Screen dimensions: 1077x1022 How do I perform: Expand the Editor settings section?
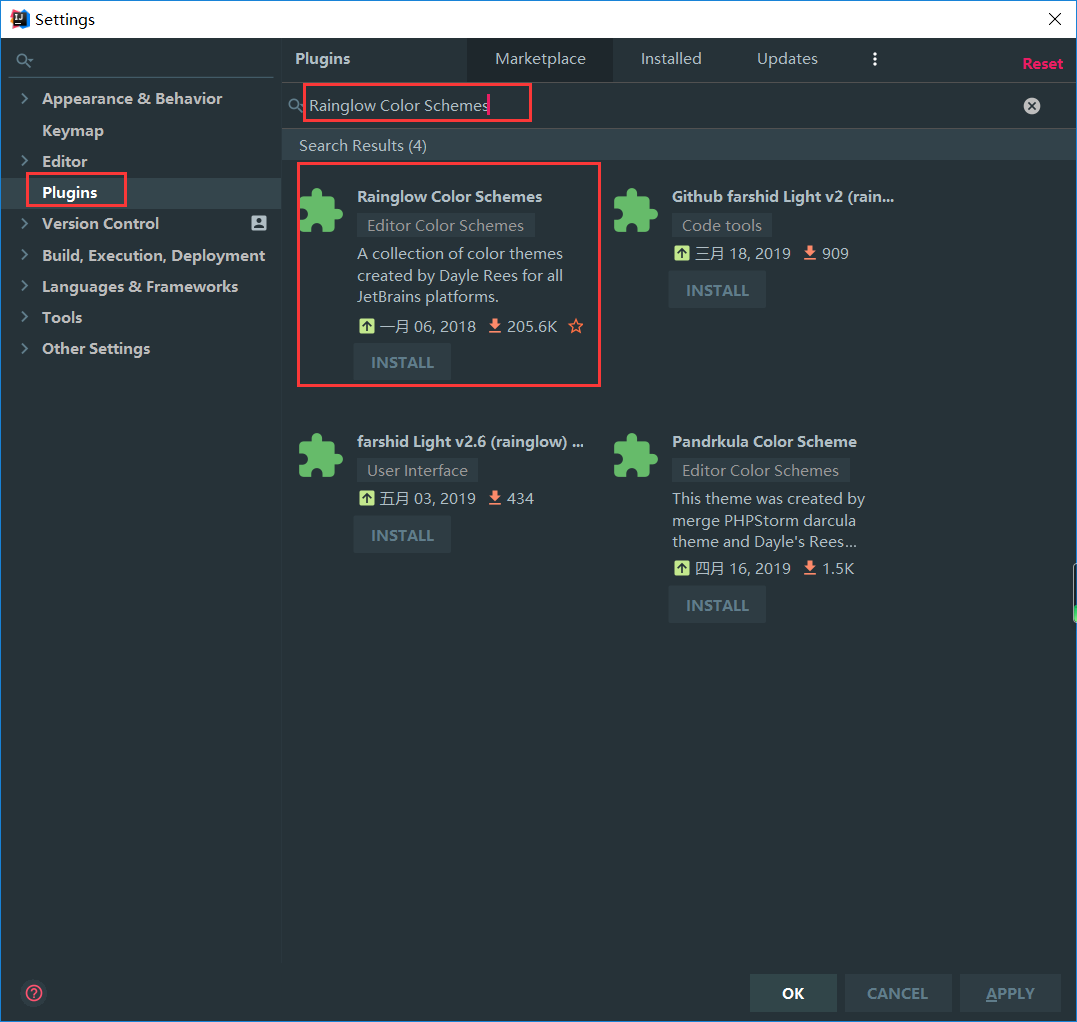(25, 161)
